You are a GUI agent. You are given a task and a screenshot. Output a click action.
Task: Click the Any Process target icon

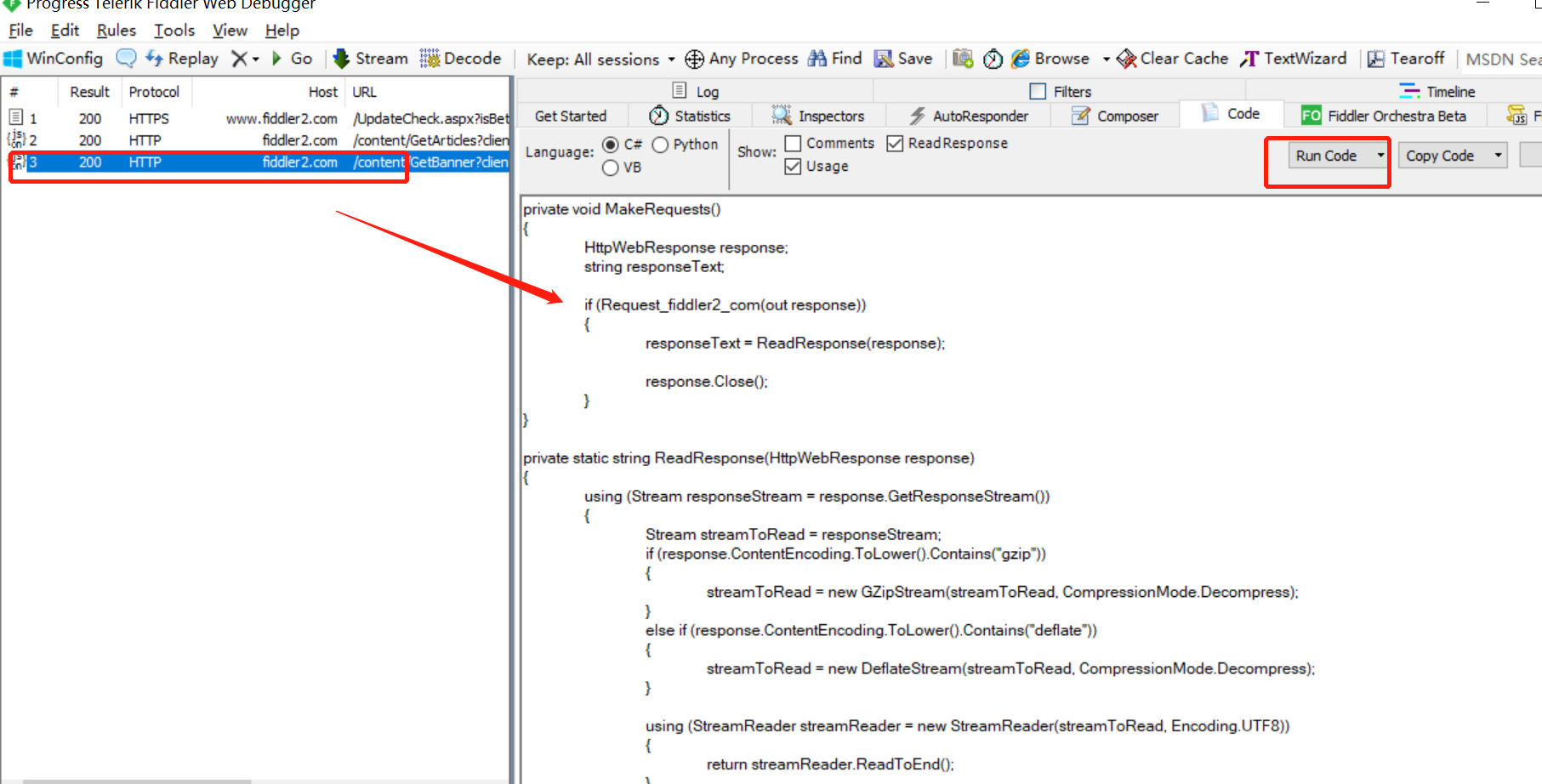694,59
